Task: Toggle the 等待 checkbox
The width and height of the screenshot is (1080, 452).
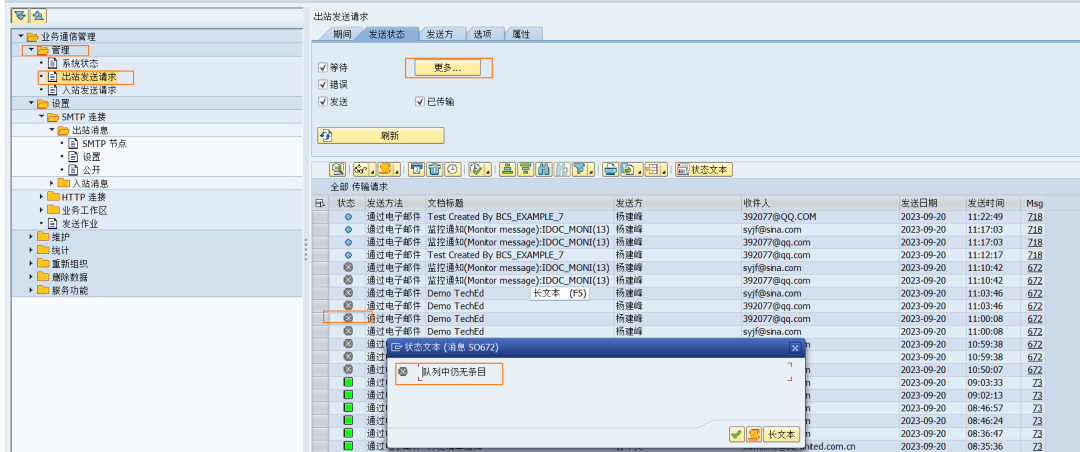Action: click(322, 68)
